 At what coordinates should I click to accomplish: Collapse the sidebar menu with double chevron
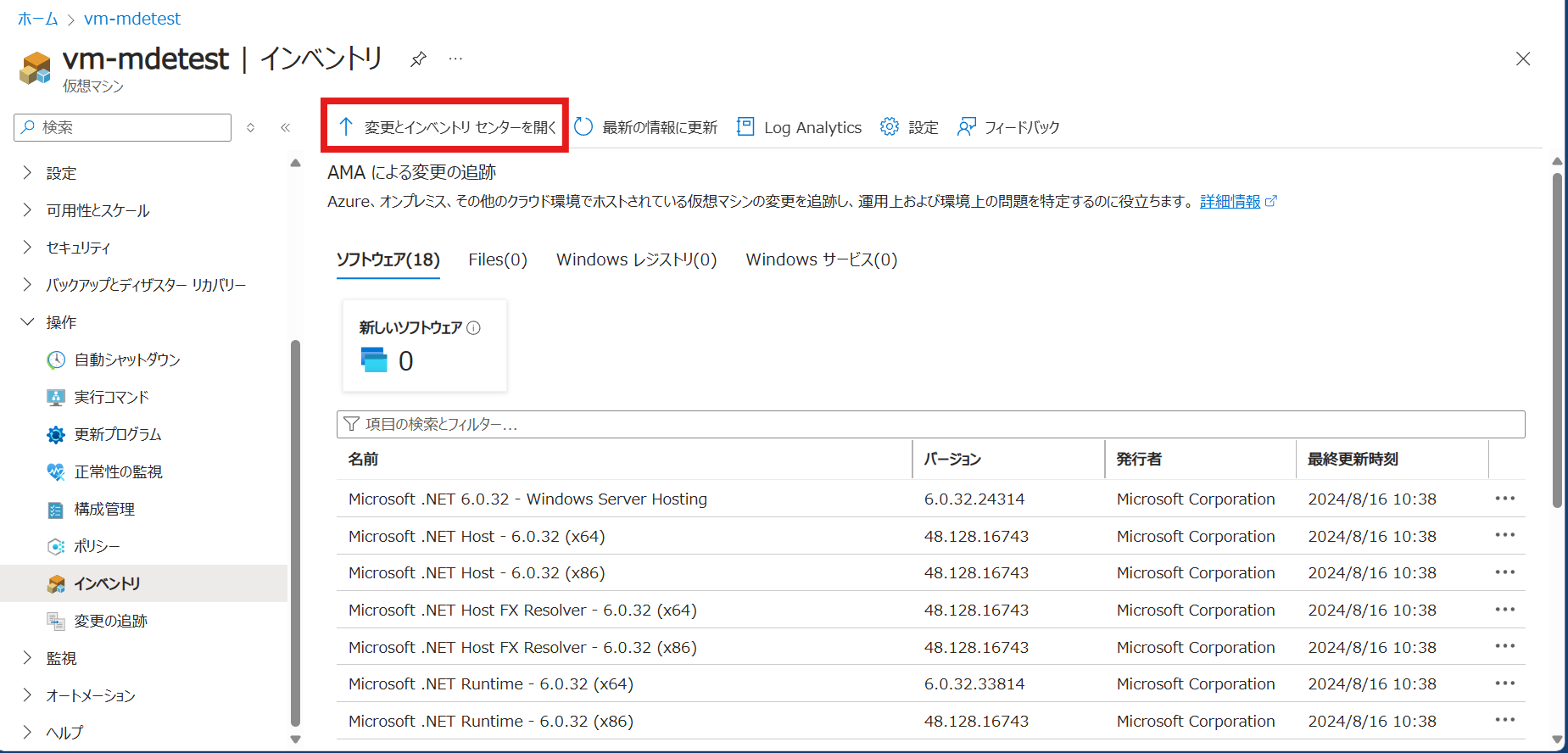pyautogui.click(x=286, y=128)
